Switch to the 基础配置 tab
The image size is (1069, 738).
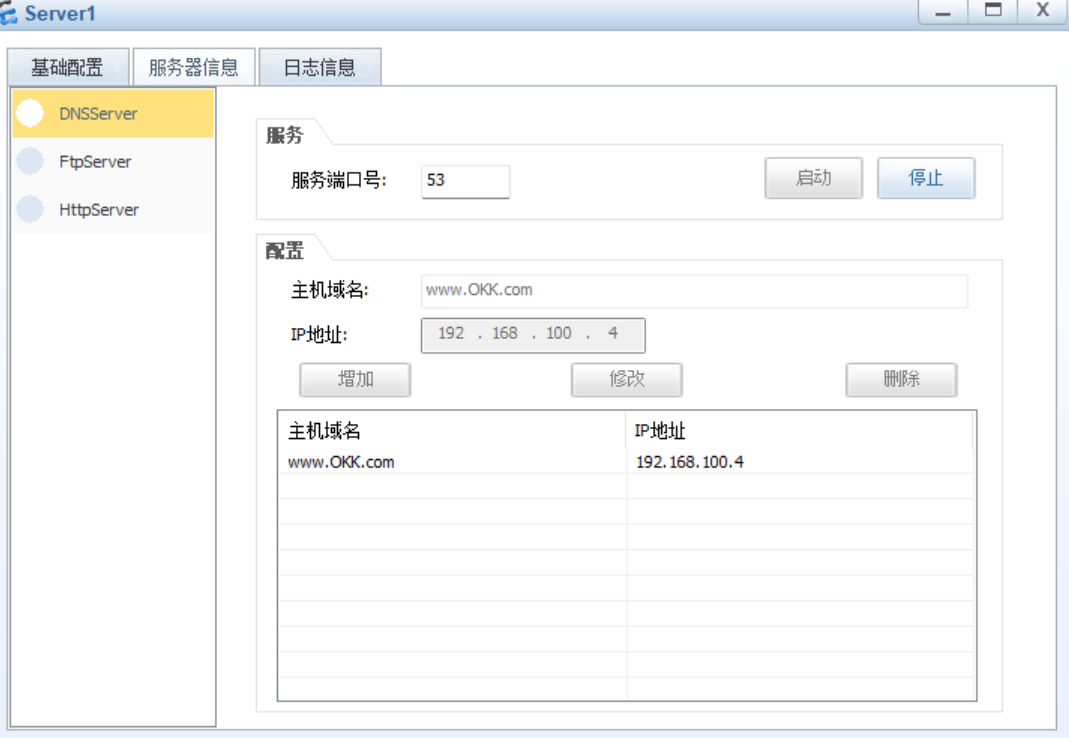[x=67, y=67]
